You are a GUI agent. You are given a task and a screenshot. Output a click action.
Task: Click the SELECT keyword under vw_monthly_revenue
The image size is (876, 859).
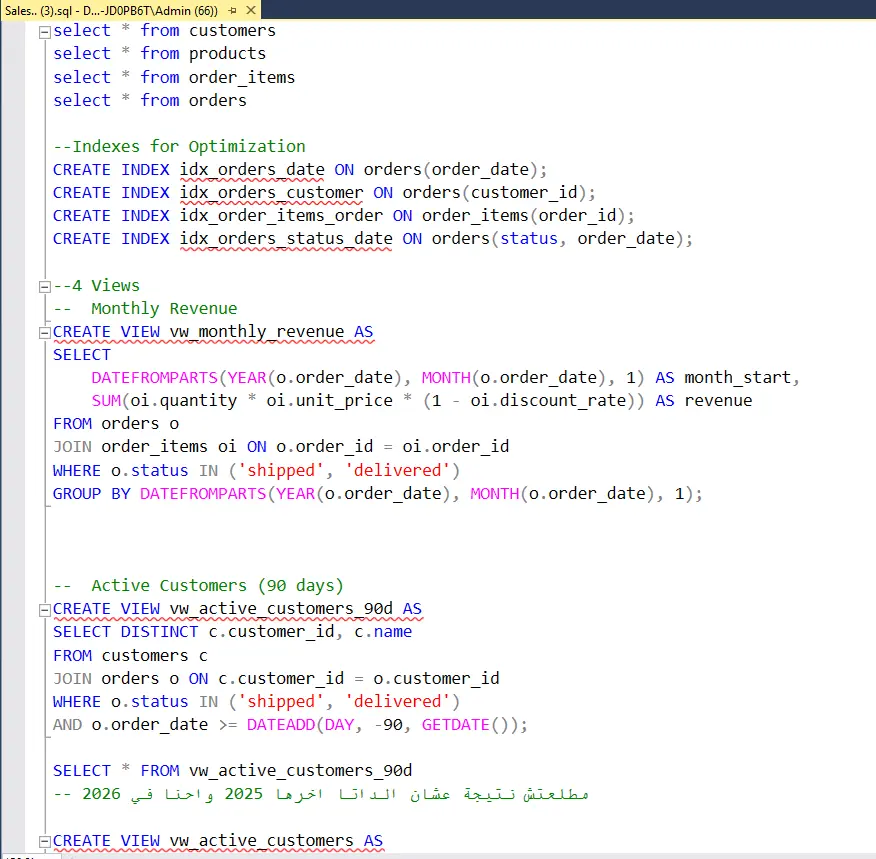(x=82, y=355)
